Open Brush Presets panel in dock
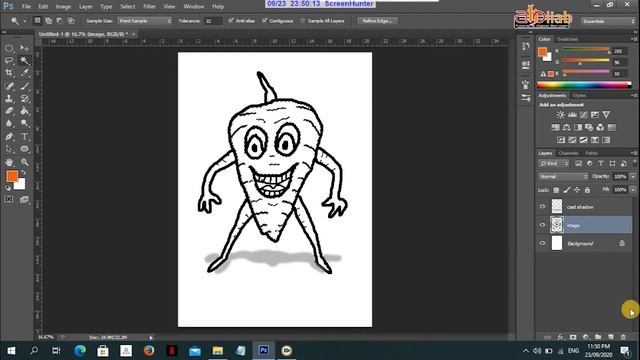The image size is (640, 360). click(x=526, y=98)
